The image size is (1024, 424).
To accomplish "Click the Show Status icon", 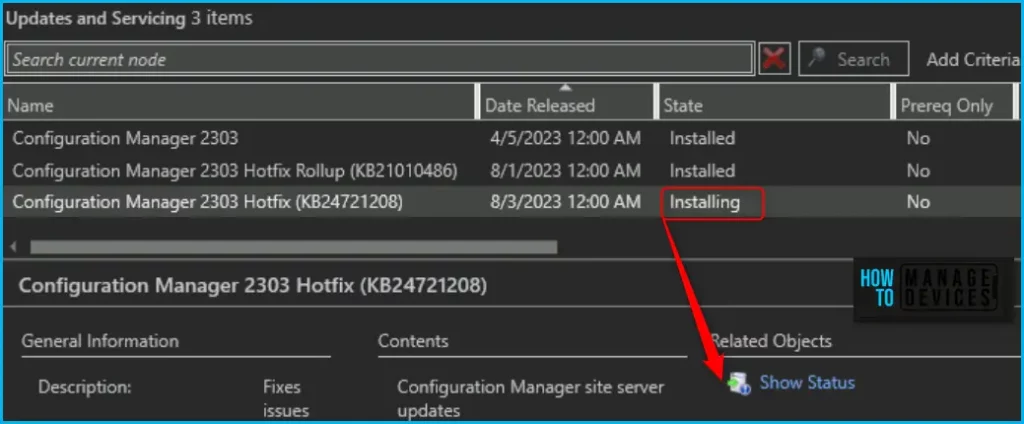I will pyautogui.click(x=740, y=383).
